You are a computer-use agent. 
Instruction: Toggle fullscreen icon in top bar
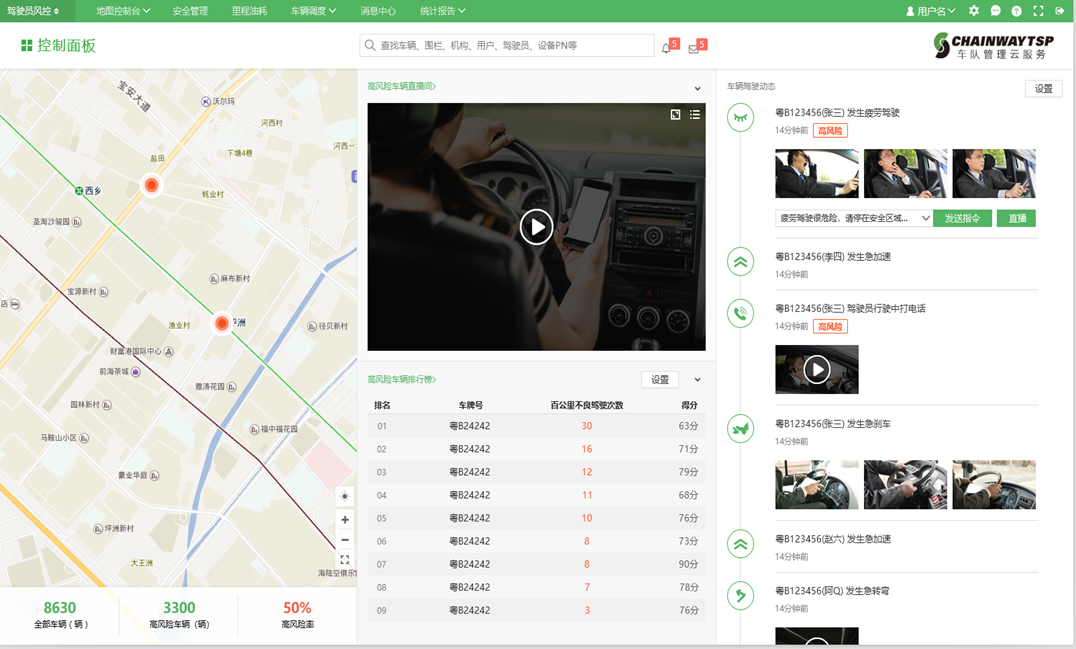pyautogui.click(x=1038, y=11)
